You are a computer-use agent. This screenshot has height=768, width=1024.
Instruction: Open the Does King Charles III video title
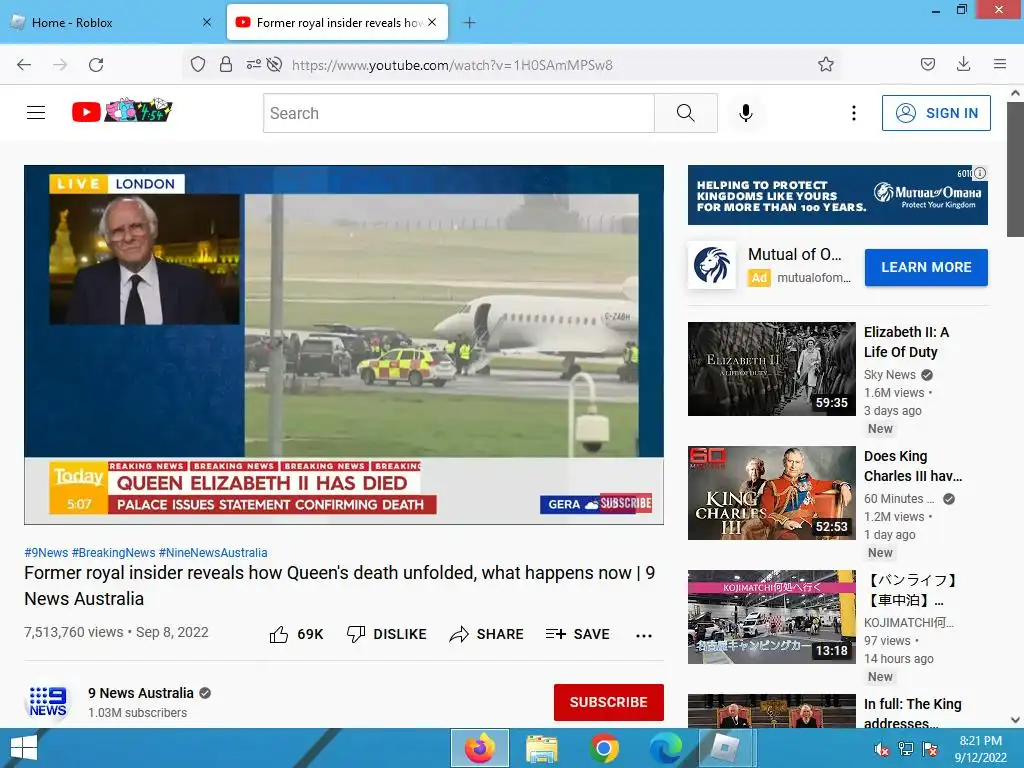click(x=913, y=466)
